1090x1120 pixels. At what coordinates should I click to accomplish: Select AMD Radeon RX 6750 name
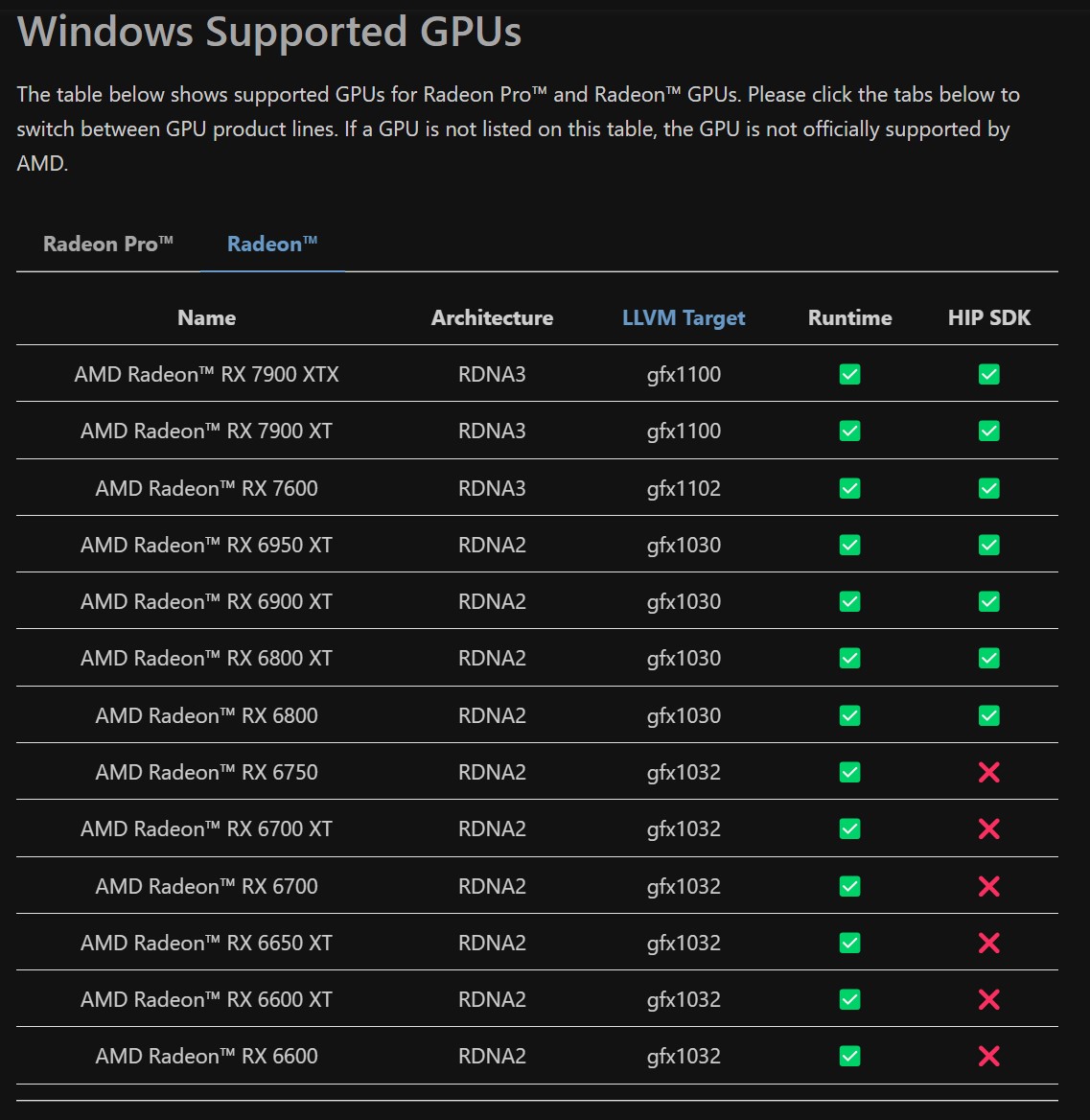206,772
